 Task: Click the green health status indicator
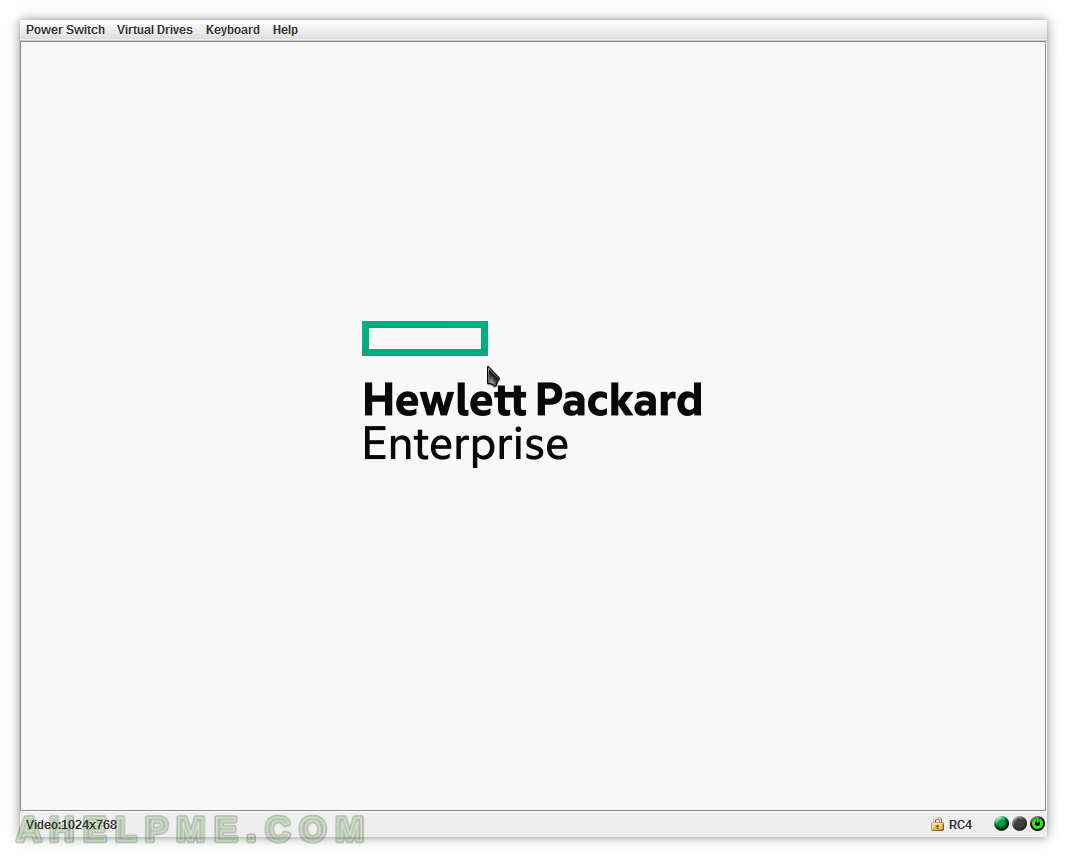tap(1001, 824)
